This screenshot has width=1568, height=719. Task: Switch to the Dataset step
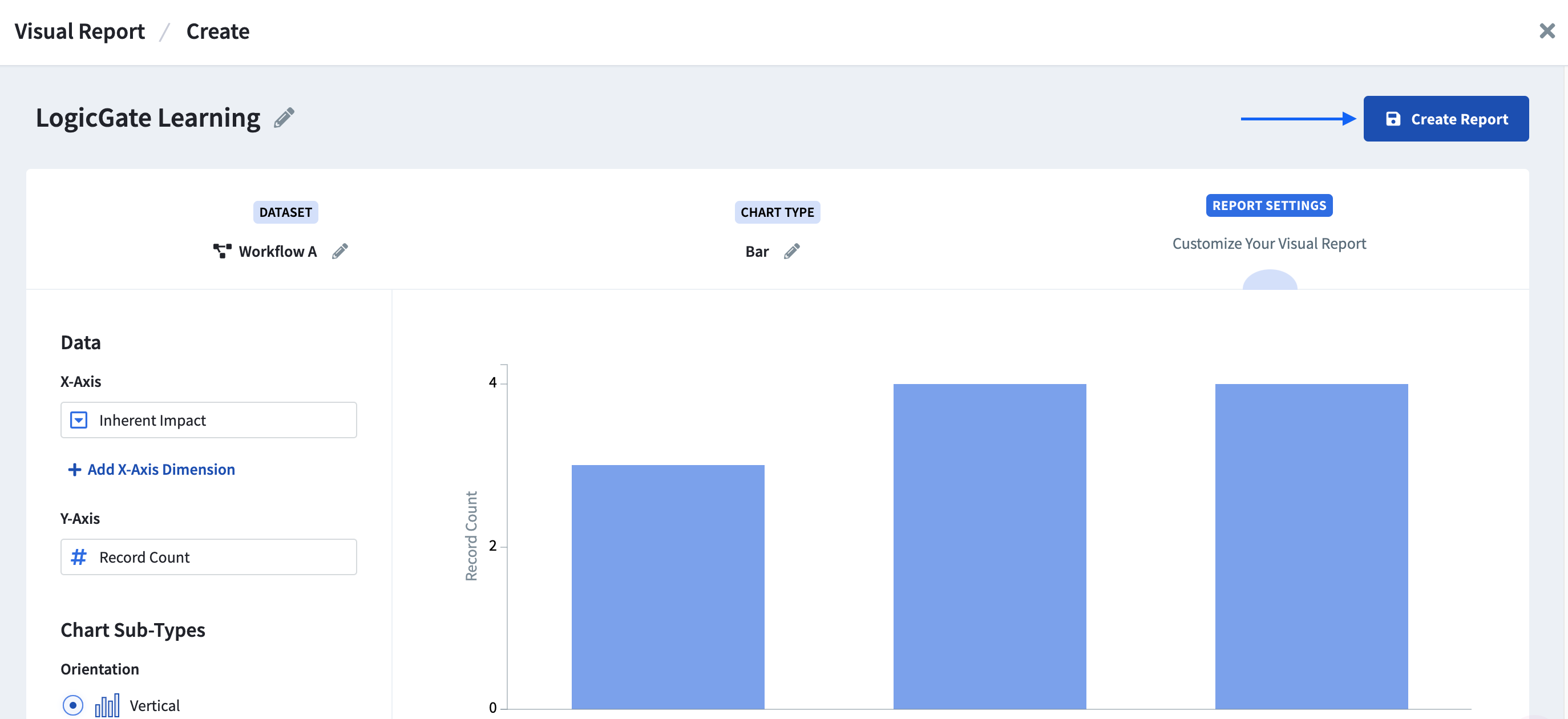(x=285, y=212)
